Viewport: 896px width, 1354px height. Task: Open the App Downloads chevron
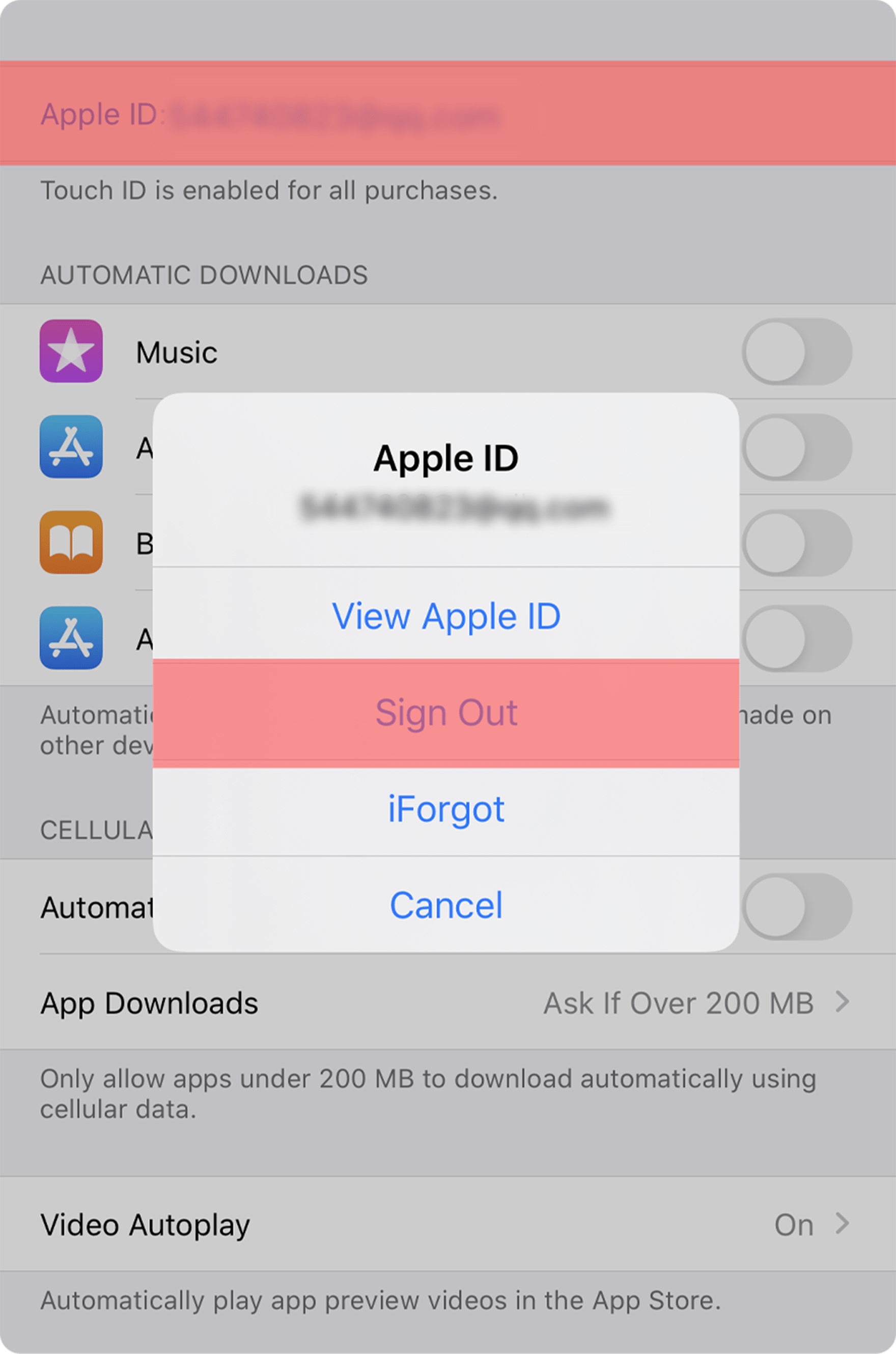pyautogui.click(x=842, y=1002)
